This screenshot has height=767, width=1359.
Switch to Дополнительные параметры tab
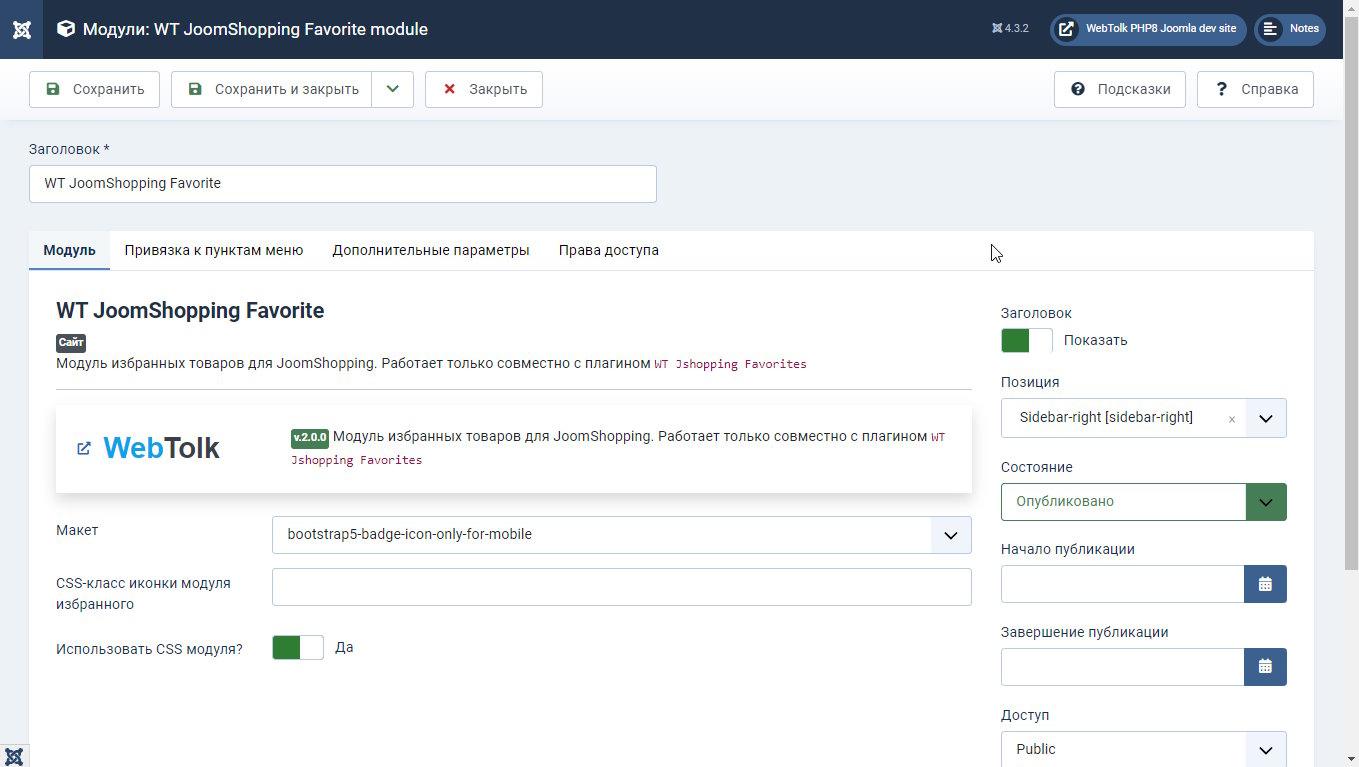431,250
